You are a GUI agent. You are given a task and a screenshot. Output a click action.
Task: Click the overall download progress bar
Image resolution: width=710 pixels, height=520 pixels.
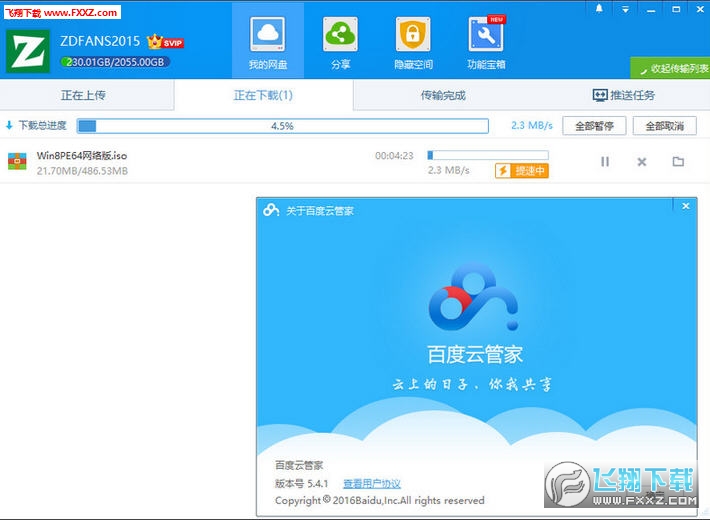point(283,126)
